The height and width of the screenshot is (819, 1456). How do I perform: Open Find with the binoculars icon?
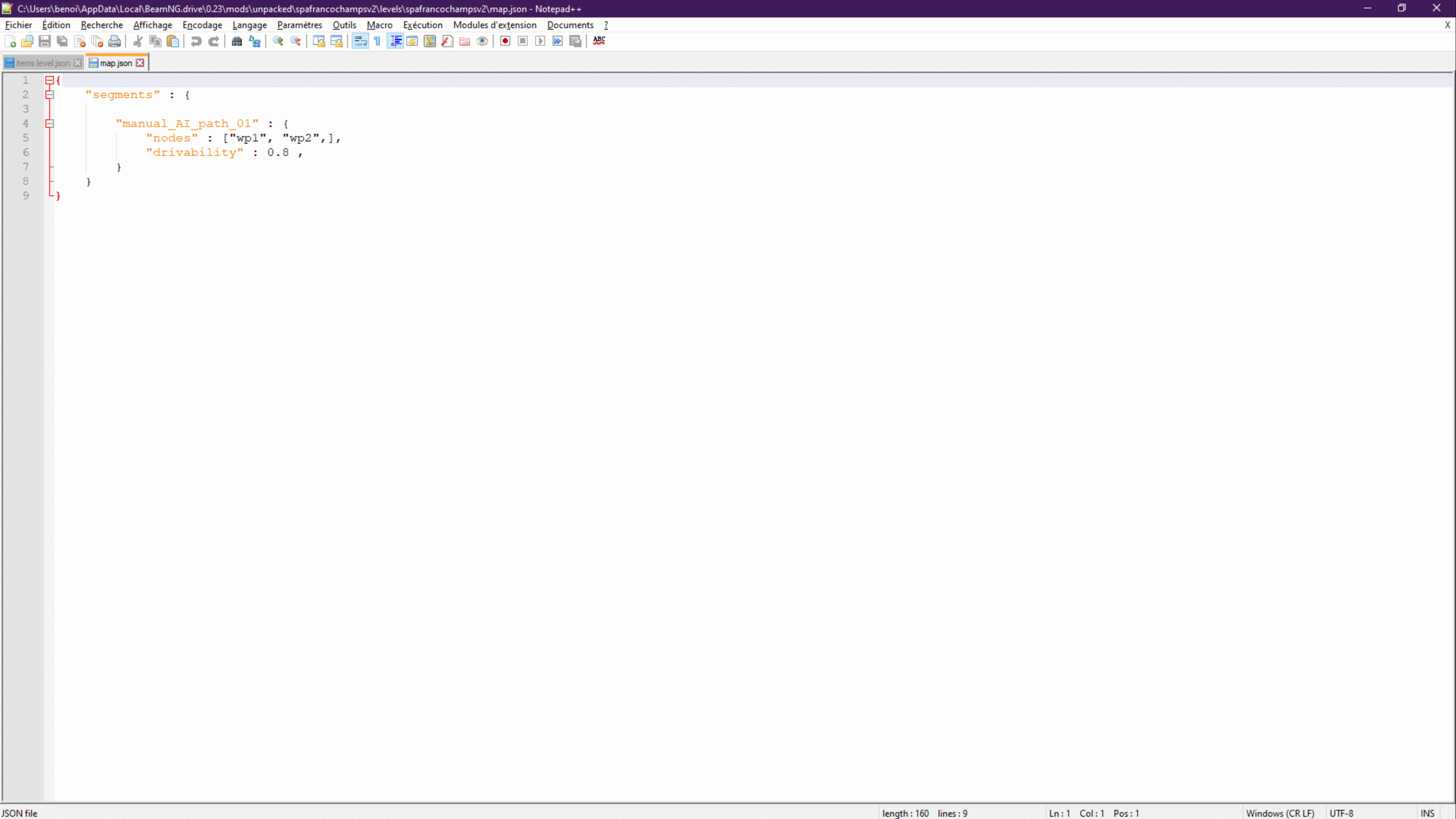click(237, 41)
